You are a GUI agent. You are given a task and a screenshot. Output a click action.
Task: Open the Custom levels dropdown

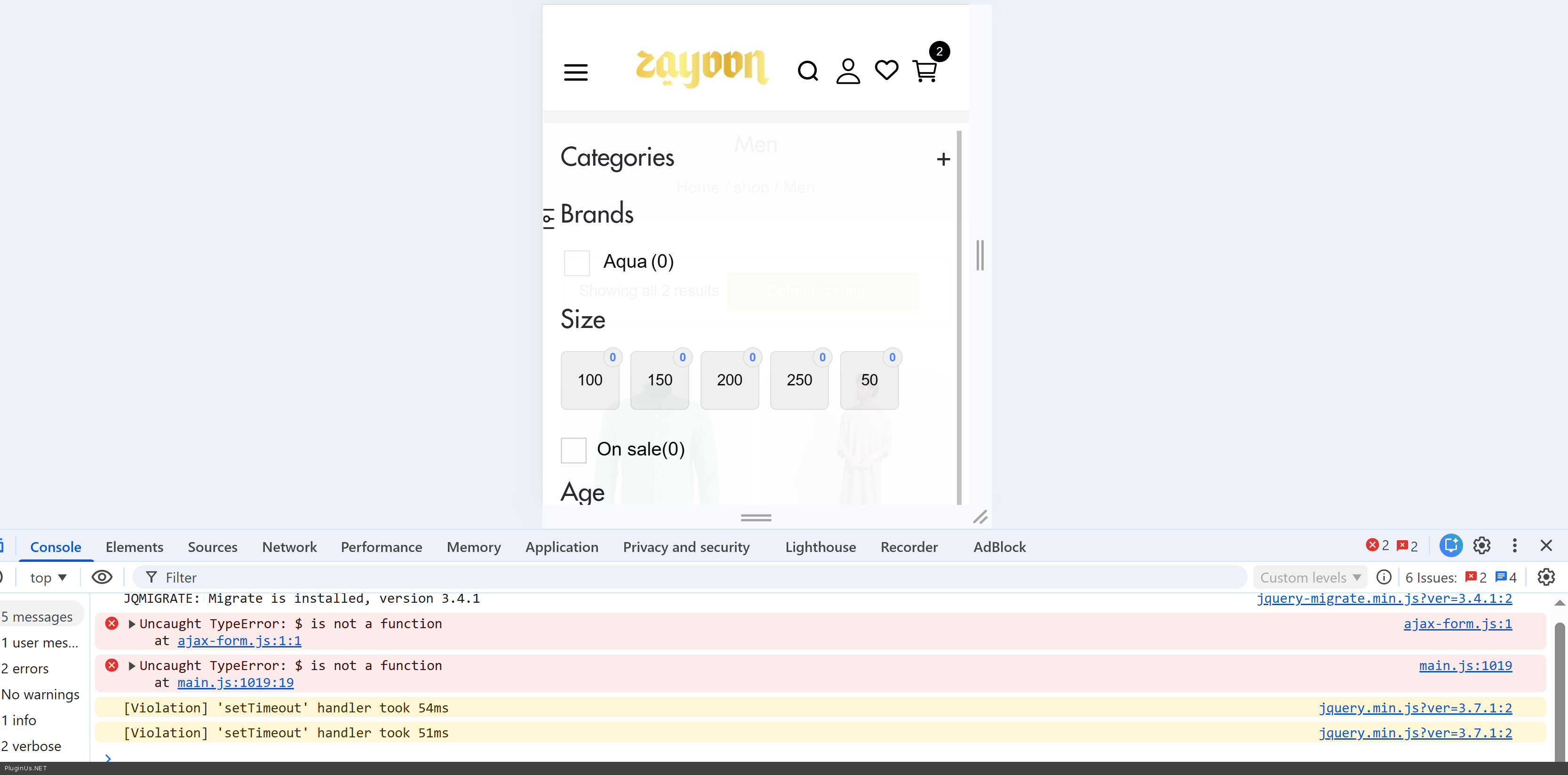tap(1310, 577)
